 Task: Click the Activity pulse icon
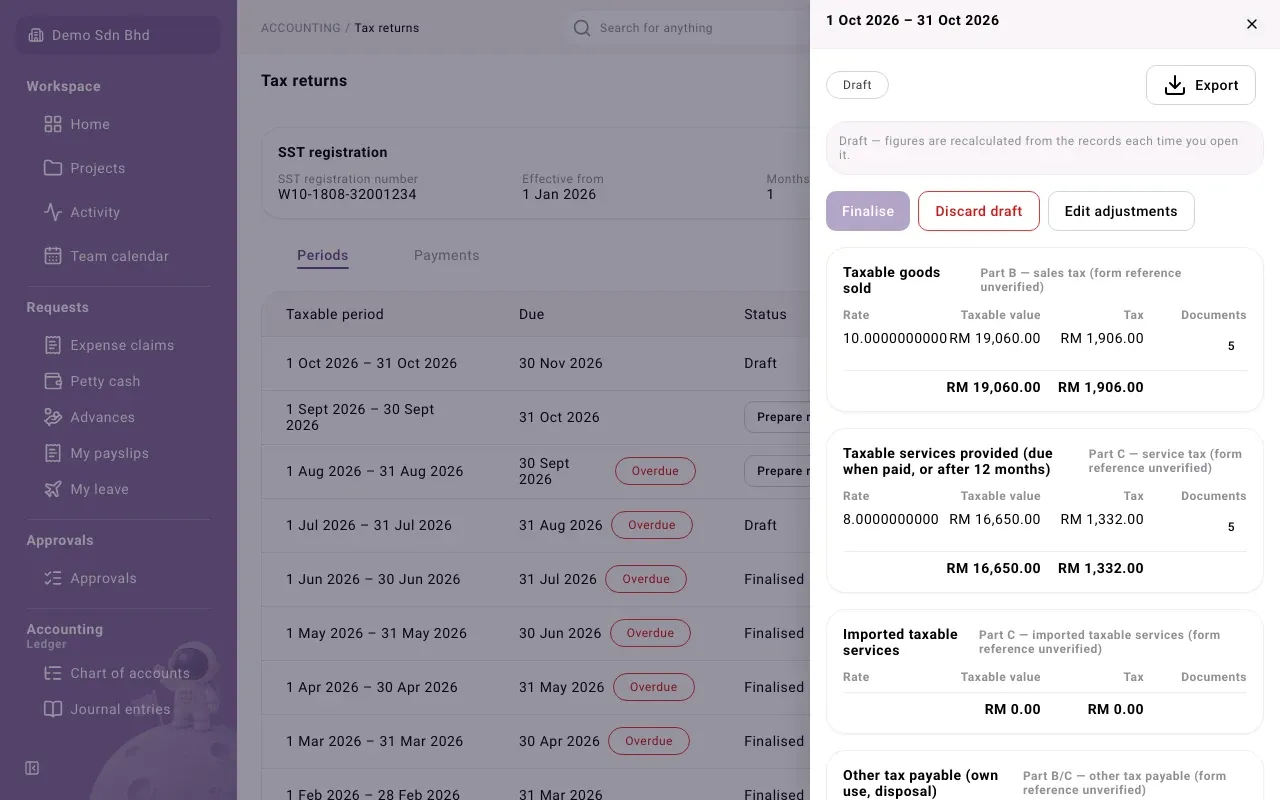[53, 212]
